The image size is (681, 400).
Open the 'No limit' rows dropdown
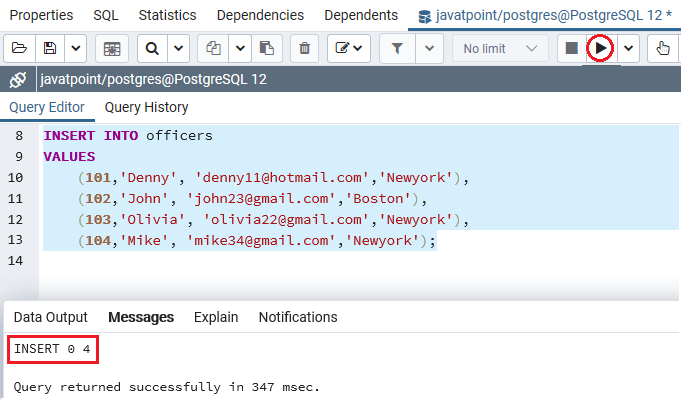pos(500,48)
